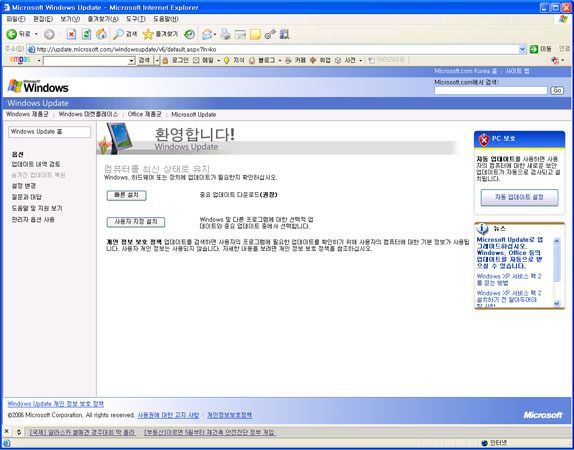Open the 도구(T) menu
Viewport: 574px width, 450px height.
tap(136, 19)
